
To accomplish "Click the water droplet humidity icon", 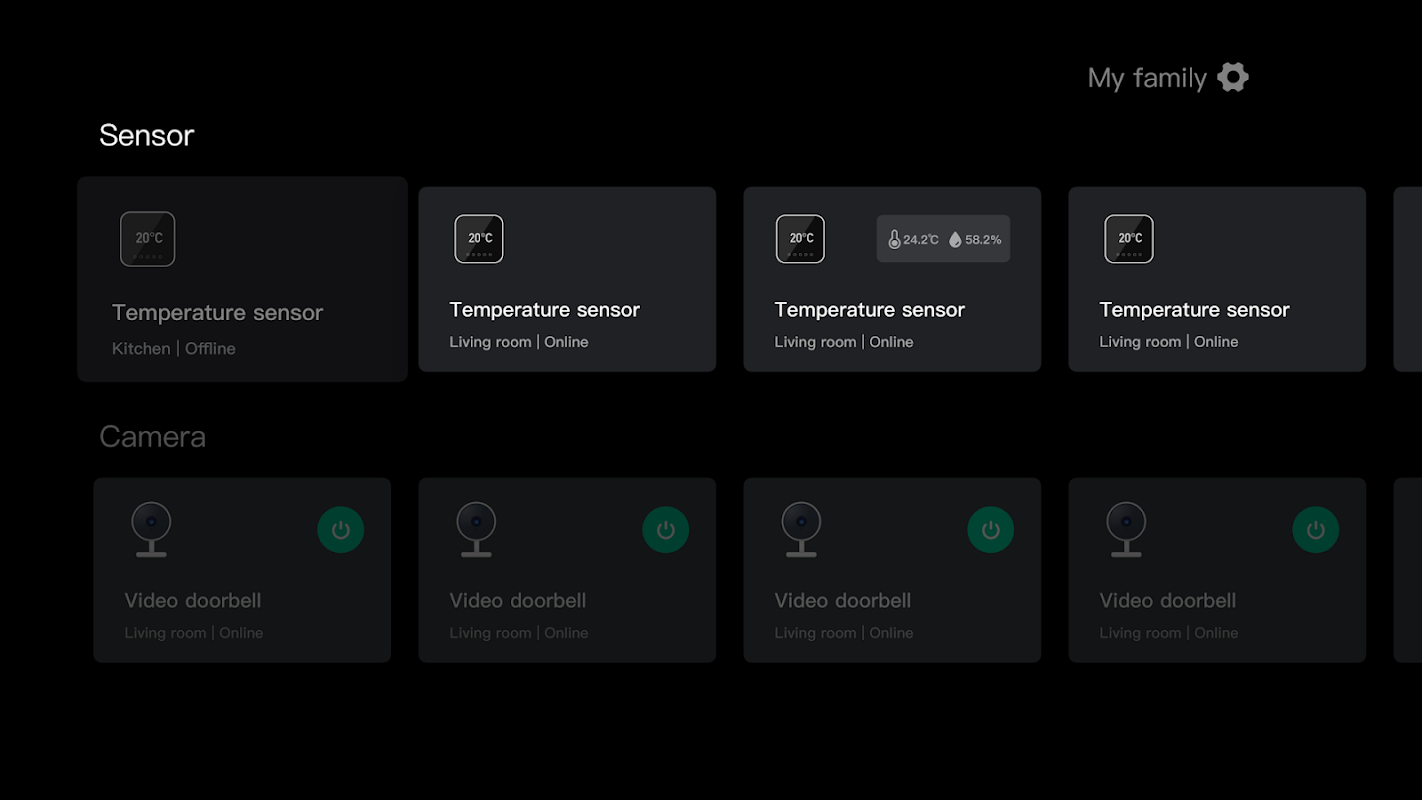I will click(955, 240).
